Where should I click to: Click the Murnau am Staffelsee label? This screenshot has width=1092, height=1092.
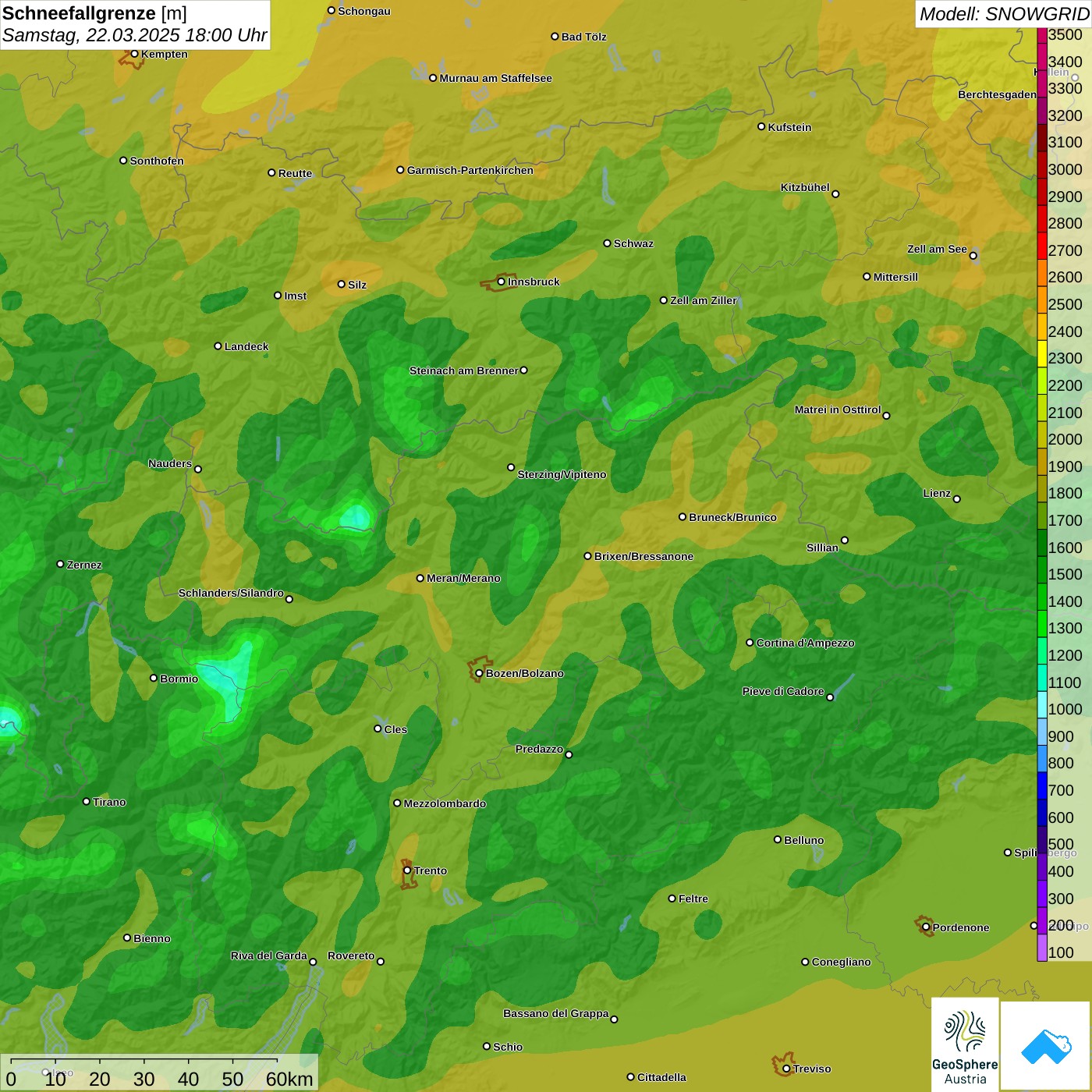[495, 78]
